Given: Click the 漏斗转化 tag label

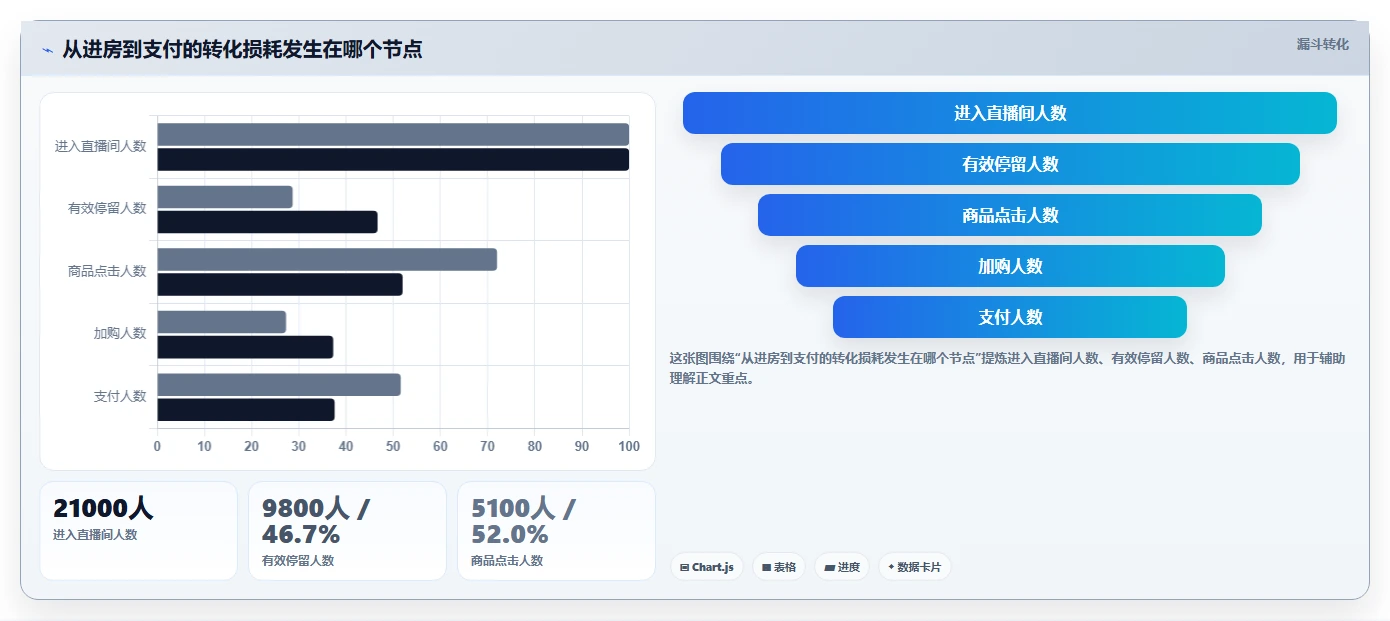Looking at the screenshot, I should [1322, 44].
